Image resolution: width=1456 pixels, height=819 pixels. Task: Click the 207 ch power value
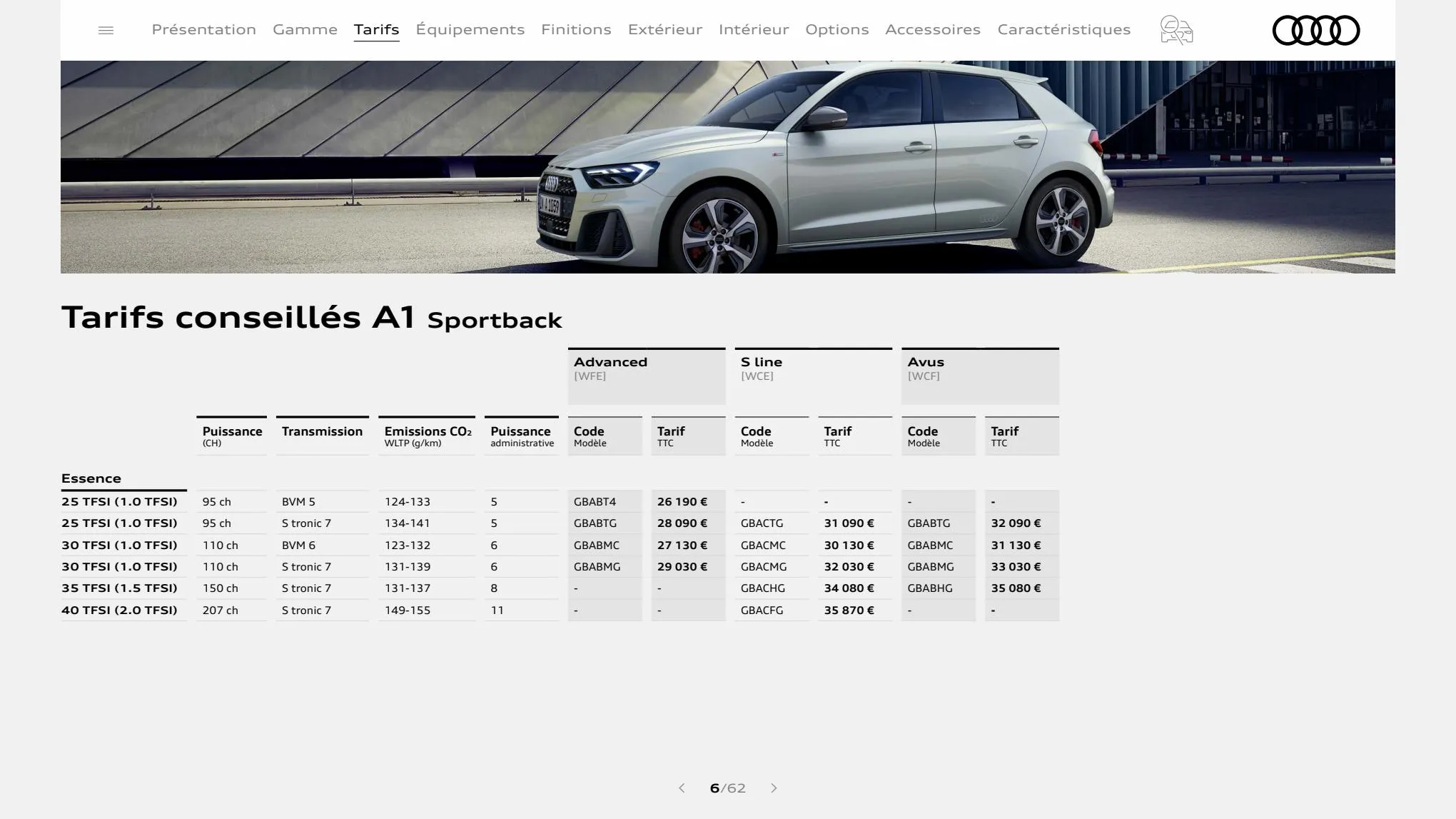pyautogui.click(x=220, y=610)
